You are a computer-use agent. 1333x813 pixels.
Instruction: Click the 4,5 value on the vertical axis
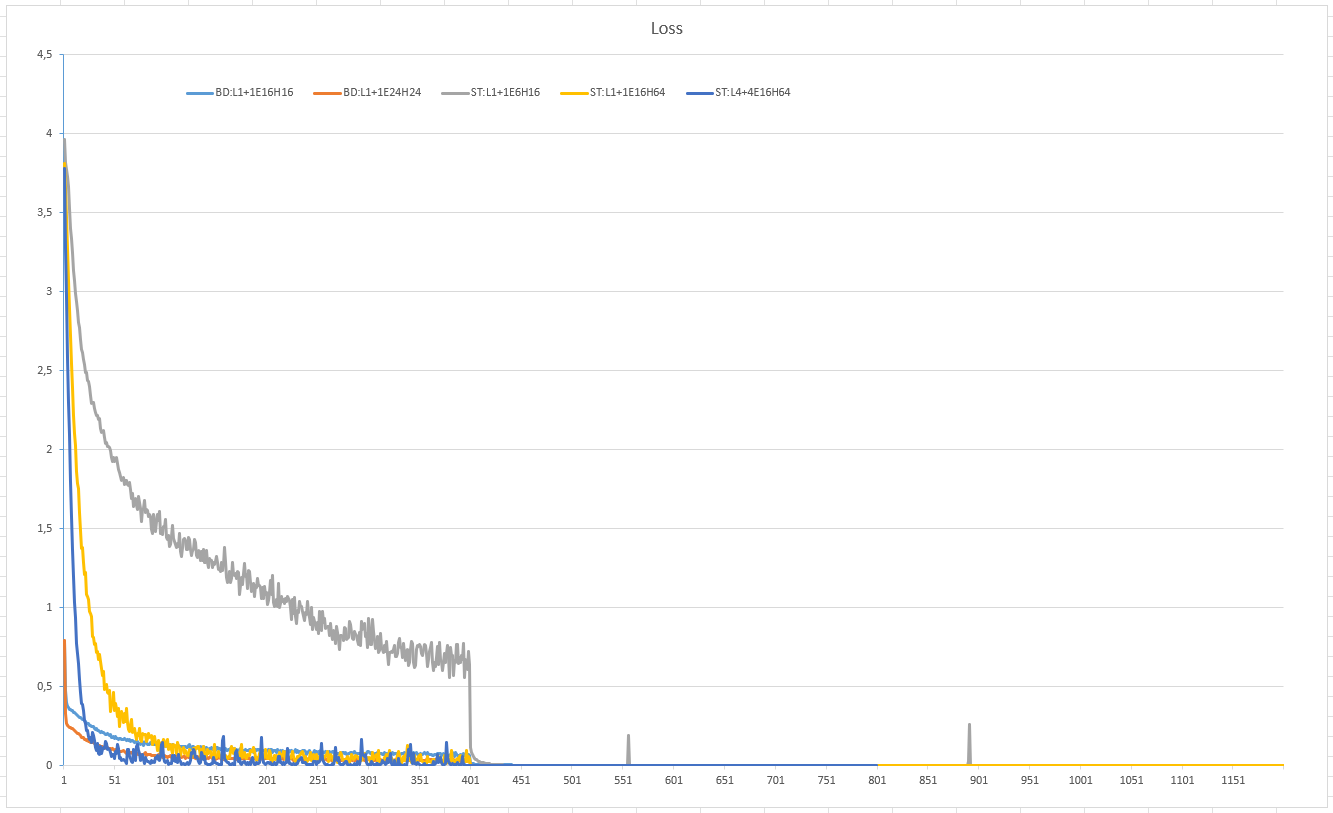tap(44, 55)
